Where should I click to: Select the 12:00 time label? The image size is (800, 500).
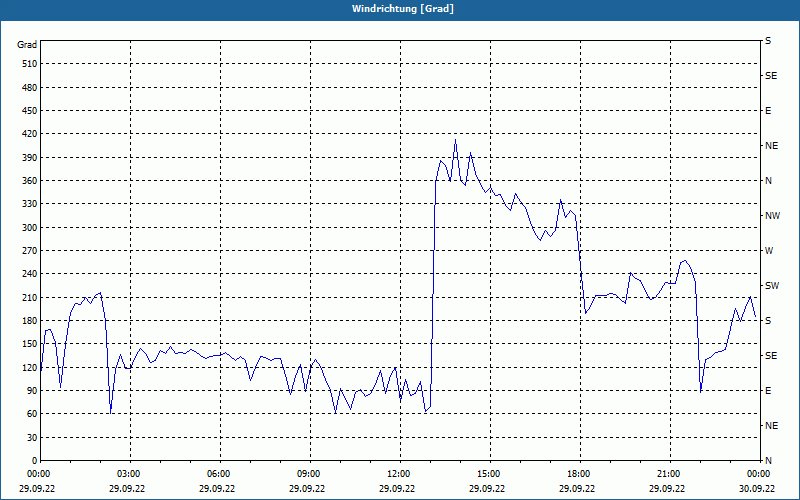[397, 474]
